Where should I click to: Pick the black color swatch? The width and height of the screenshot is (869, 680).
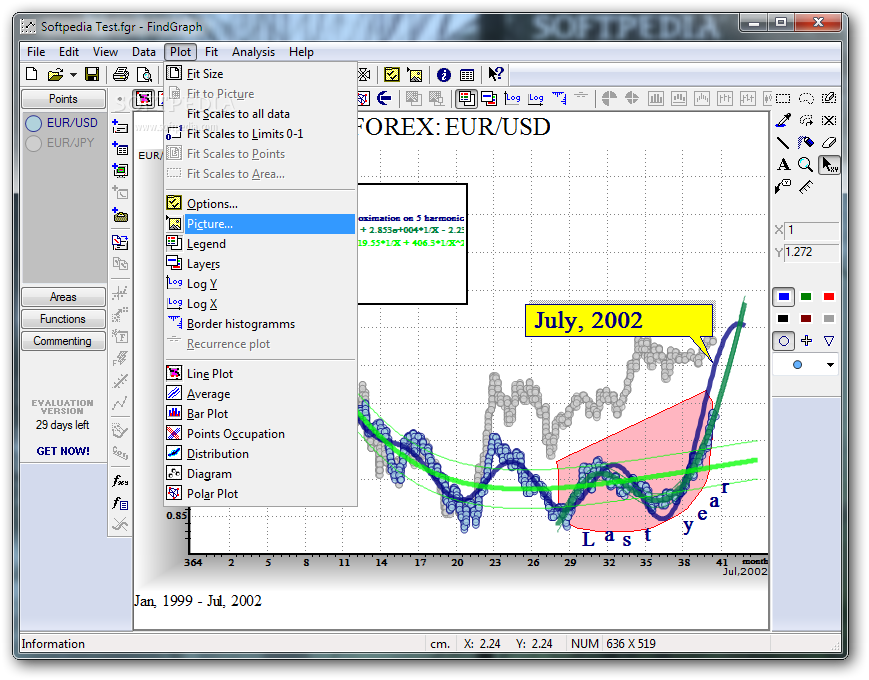783,319
